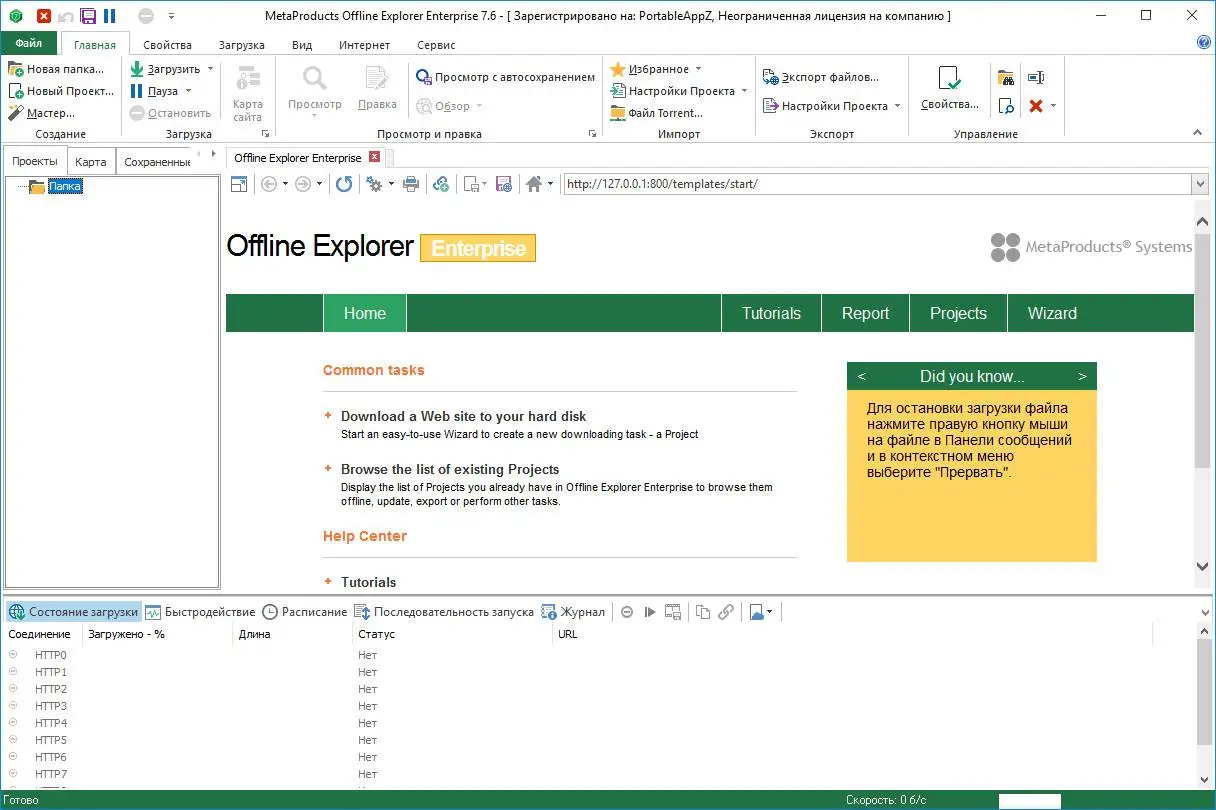This screenshot has height=810, width=1216.
Task: Expand the delete X dropdown arrow
Action: [x=1053, y=105]
